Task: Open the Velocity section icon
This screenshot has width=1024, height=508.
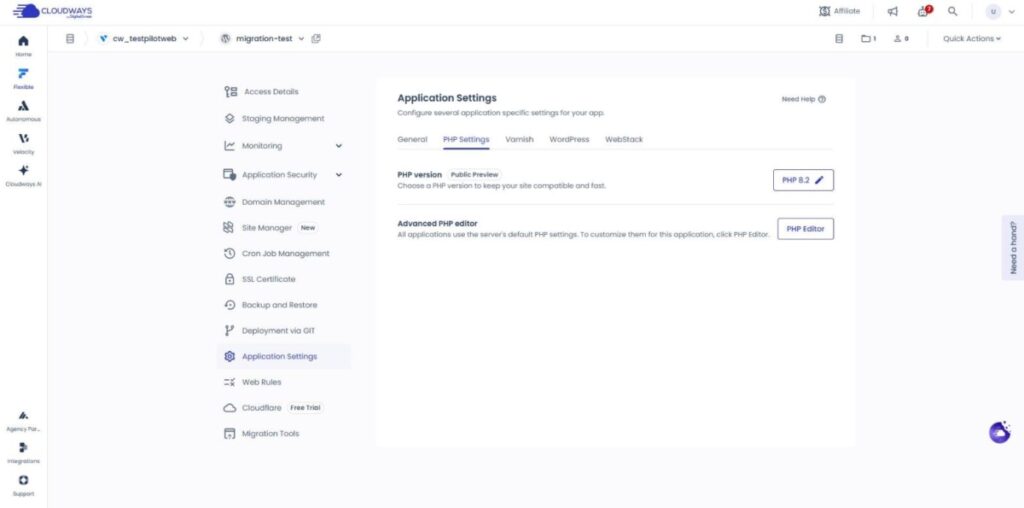Action: click(23, 138)
